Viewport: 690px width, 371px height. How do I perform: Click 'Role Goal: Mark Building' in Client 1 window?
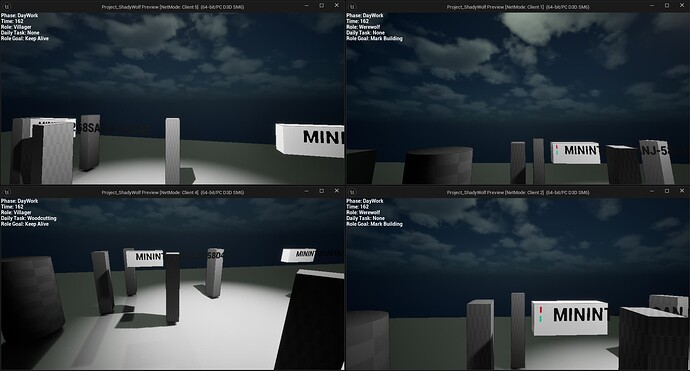click(374, 38)
